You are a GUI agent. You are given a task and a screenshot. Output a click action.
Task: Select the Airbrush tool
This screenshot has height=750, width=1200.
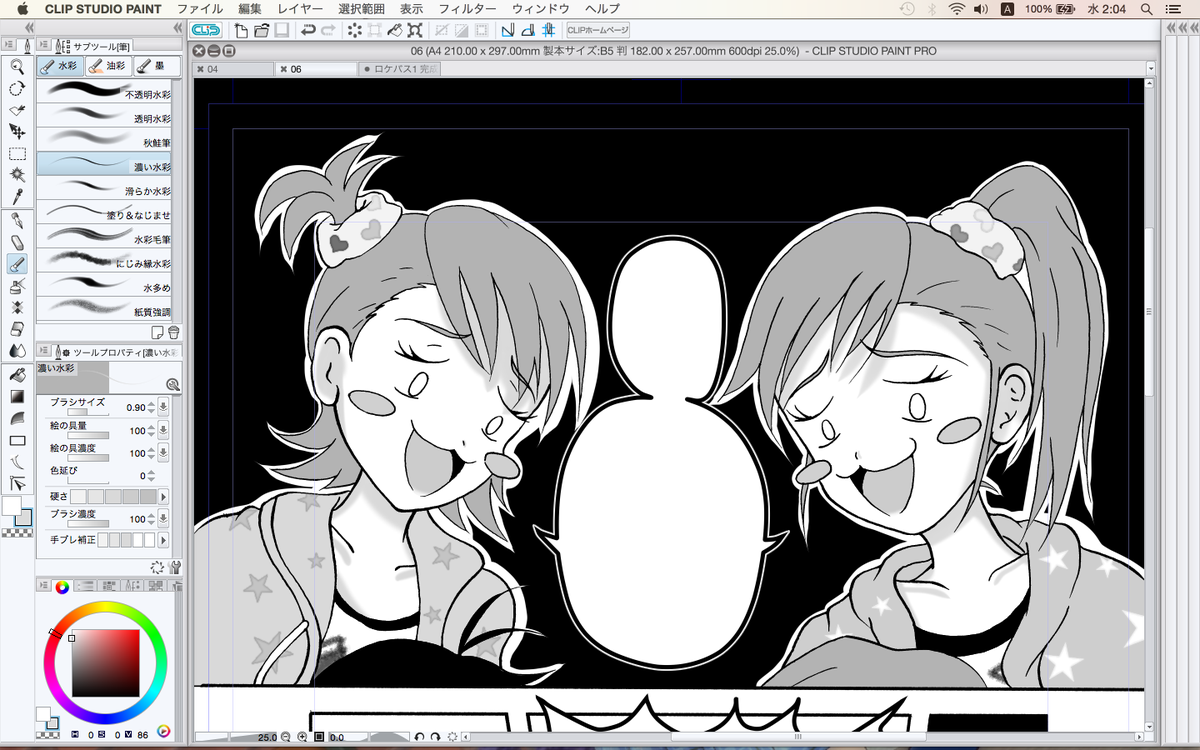(x=17, y=286)
